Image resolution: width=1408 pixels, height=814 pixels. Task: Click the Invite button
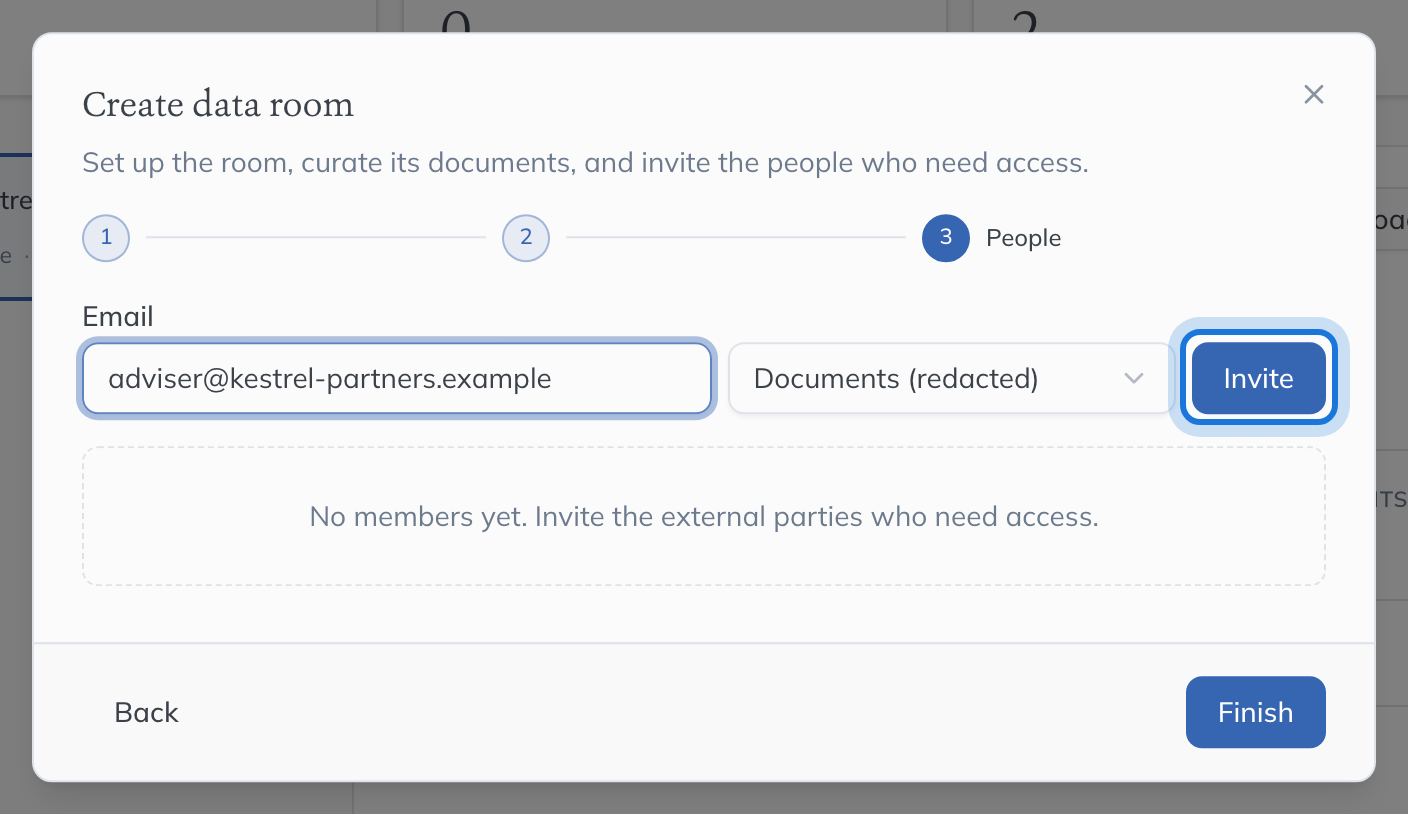coord(1258,379)
